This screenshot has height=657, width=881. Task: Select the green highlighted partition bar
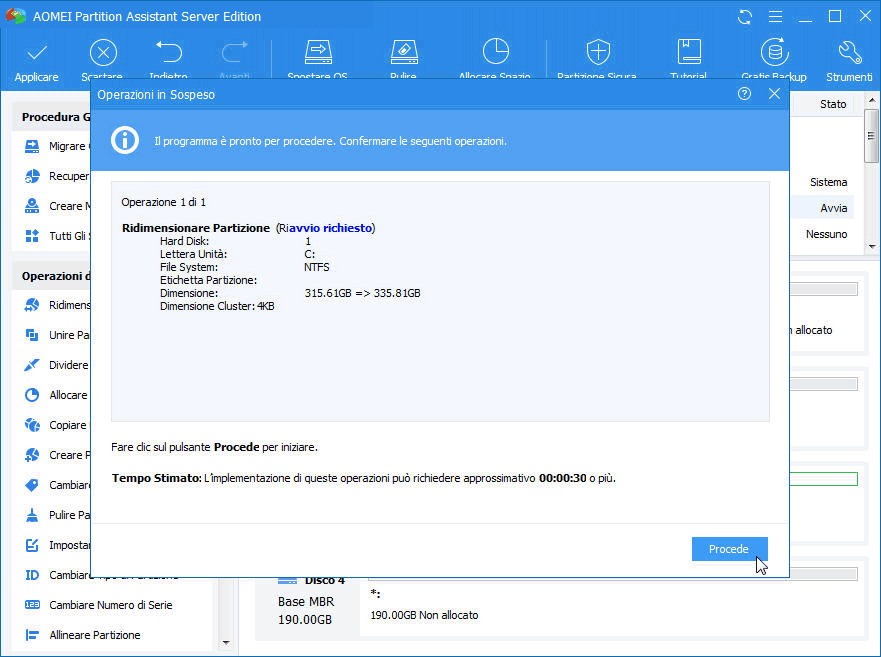click(824, 479)
